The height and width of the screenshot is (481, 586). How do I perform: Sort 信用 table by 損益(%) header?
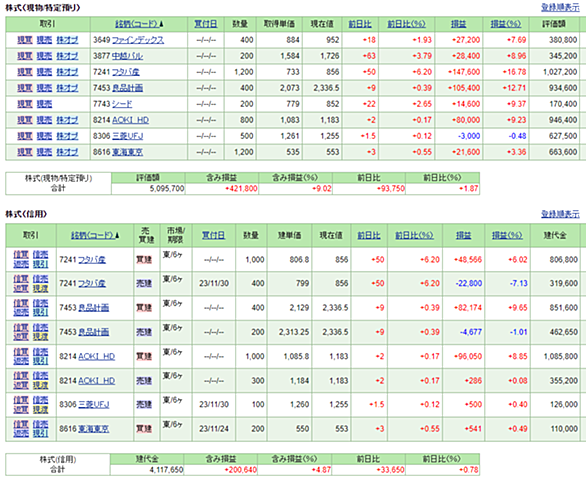[507, 235]
